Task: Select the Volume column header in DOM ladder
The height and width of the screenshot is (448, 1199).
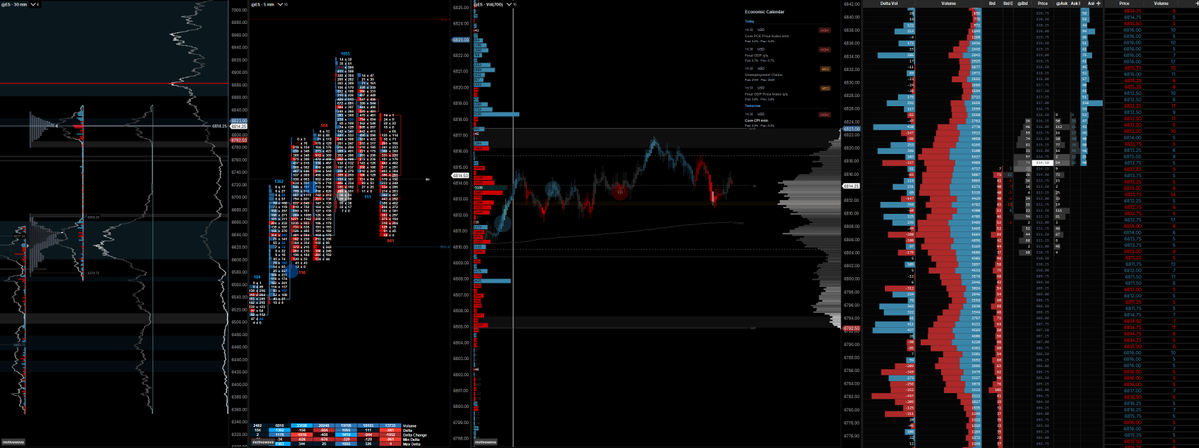Action: pos(948,4)
